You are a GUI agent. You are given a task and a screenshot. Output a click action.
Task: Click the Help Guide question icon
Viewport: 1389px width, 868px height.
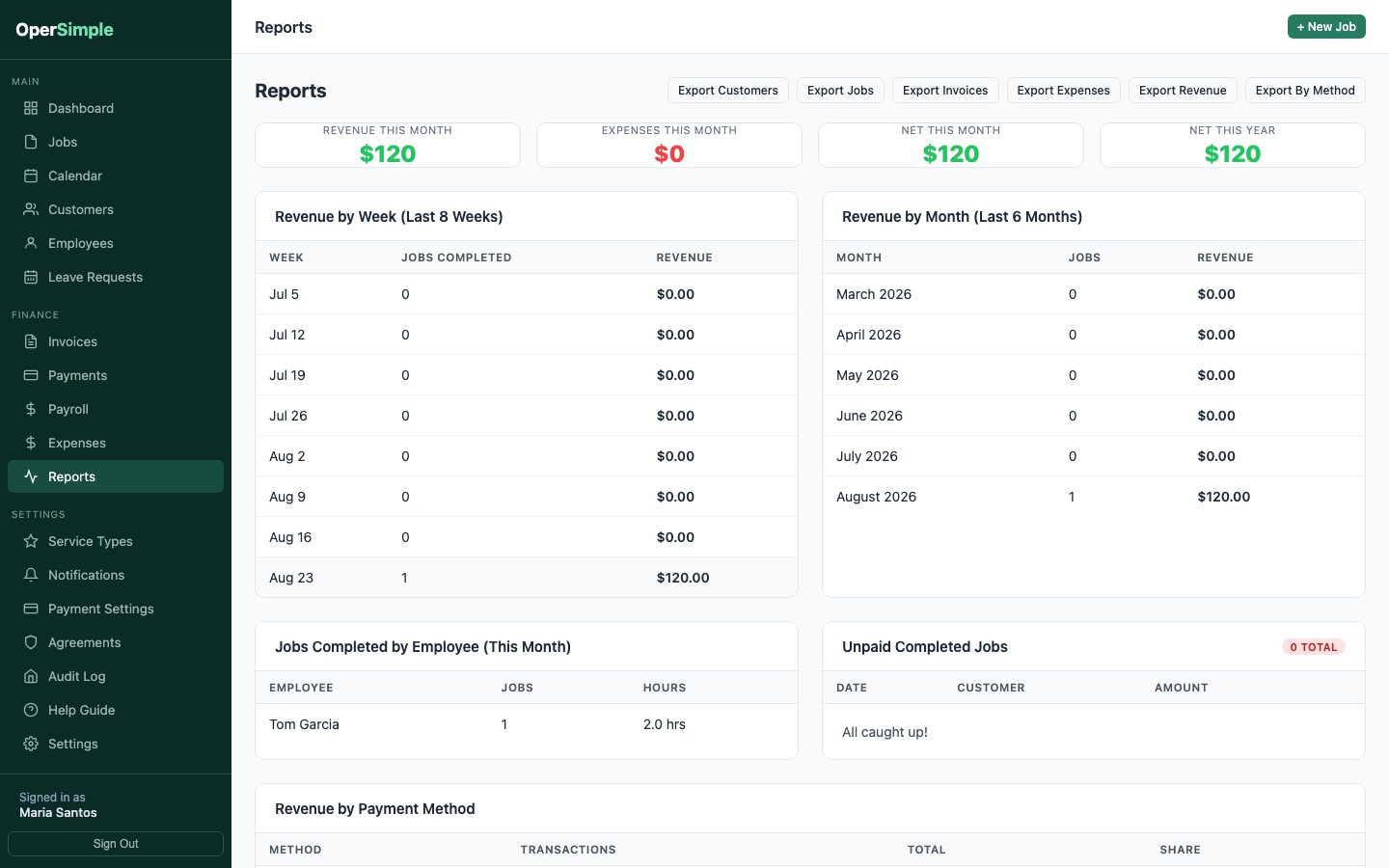pos(31,710)
